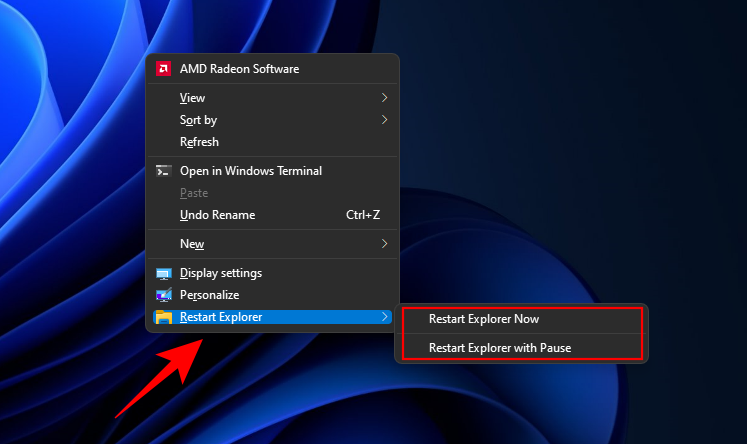This screenshot has height=444, width=747.
Task: Click the AMD Radeon Software logo icon
Action: coord(163,69)
